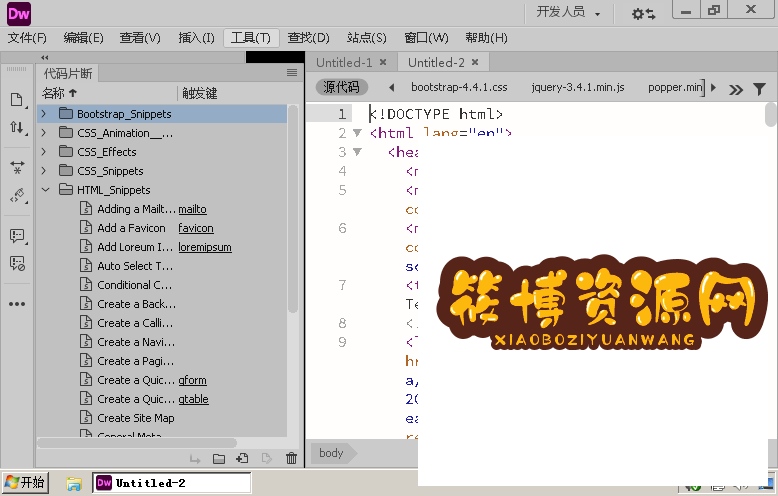Screen dimensions: 778x496
Task: Open the 查找(D) menu
Action: pyautogui.click(x=308, y=38)
